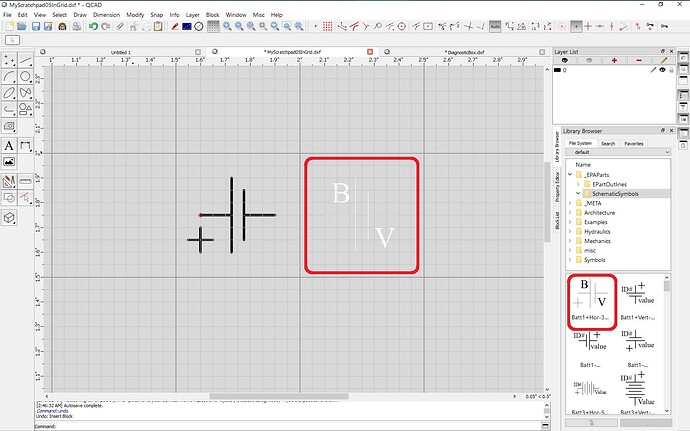Screen dimensions: 690x431
Task: Click the first zoom magnifier icon
Action: [x=227, y=26]
